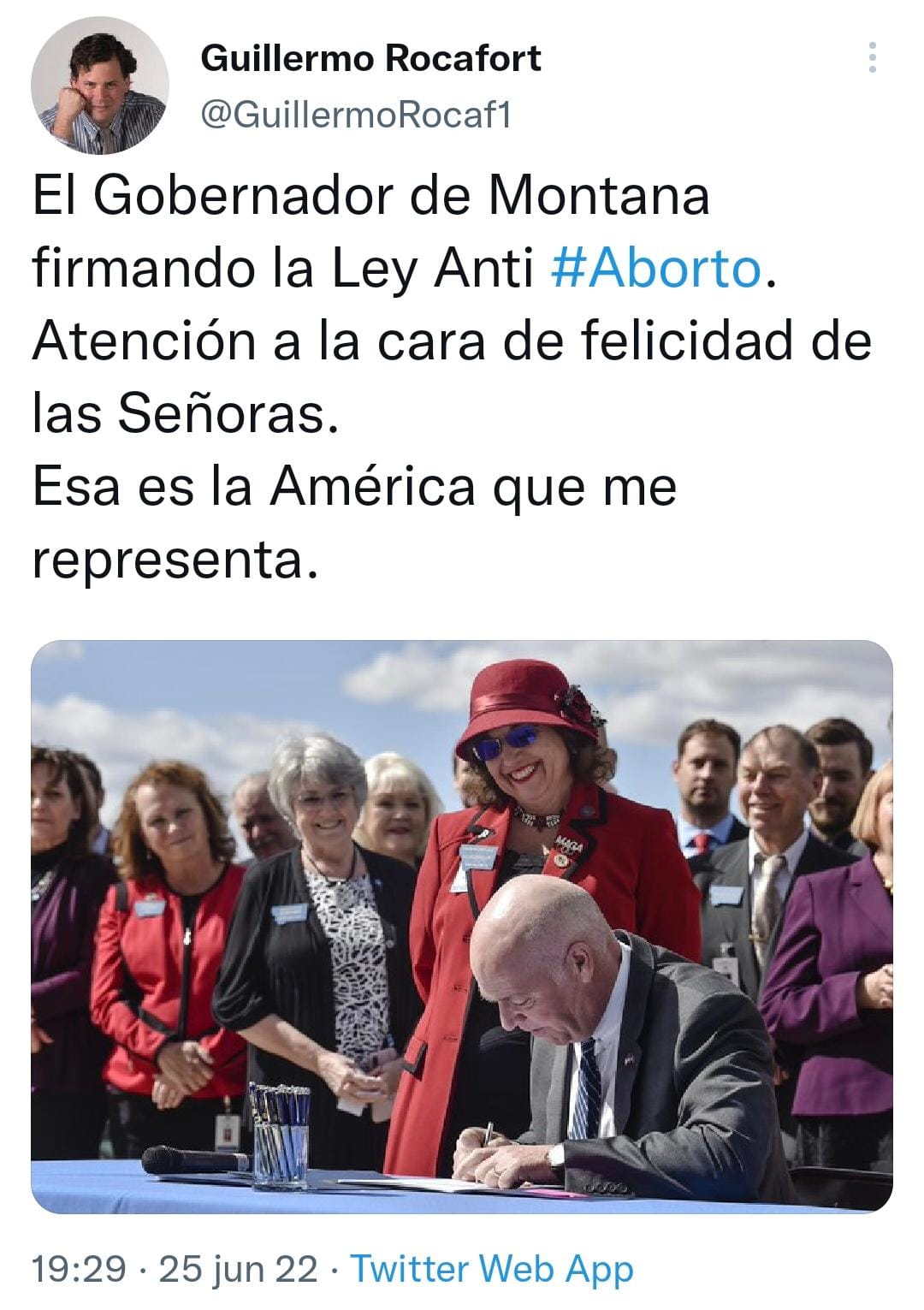This screenshot has width=924, height=1310.
Task: Click the 19:29 timestamp
Action: click(79, 1268)
